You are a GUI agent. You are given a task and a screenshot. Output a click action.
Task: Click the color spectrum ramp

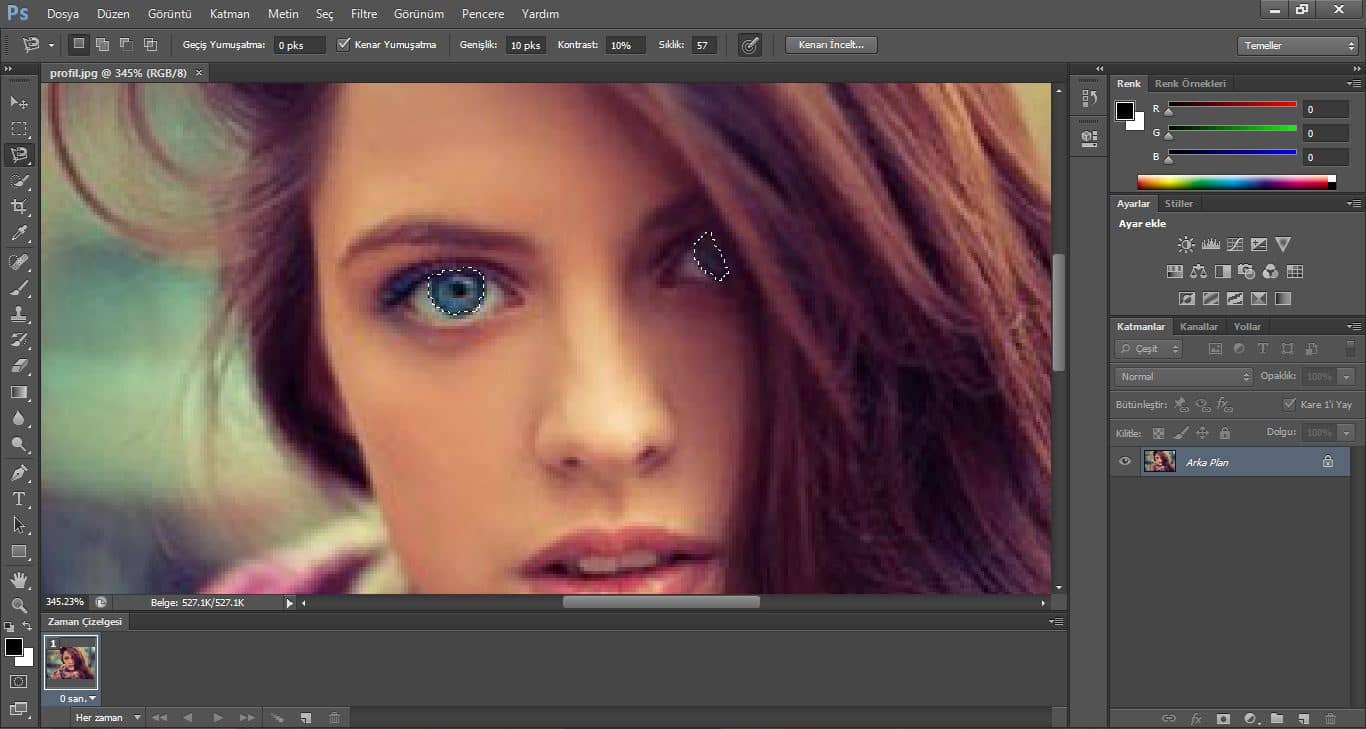pos(1236,182)
